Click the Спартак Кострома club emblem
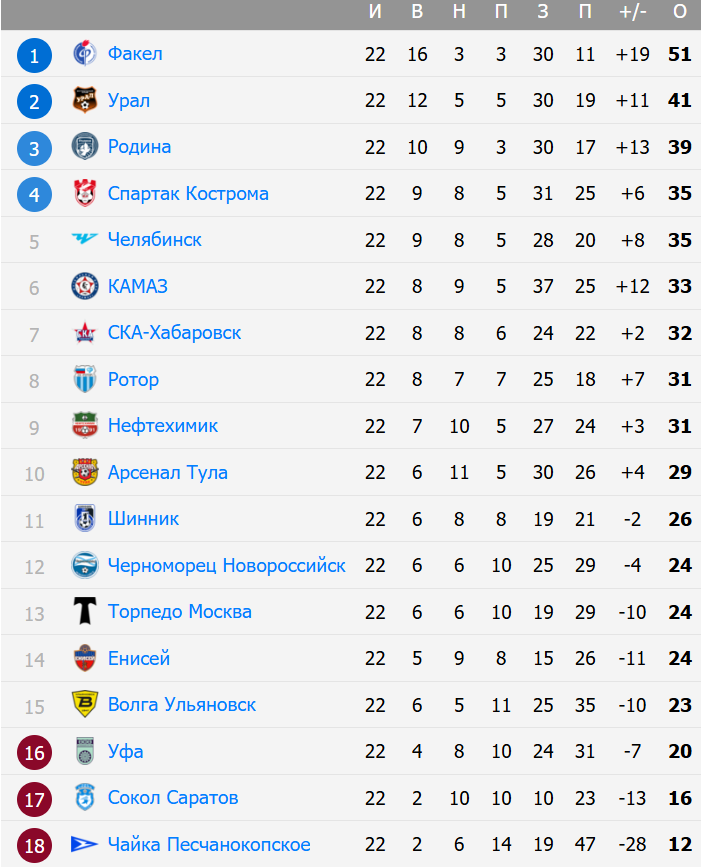This screenshot has width=701, height=867. pos(85,193)
